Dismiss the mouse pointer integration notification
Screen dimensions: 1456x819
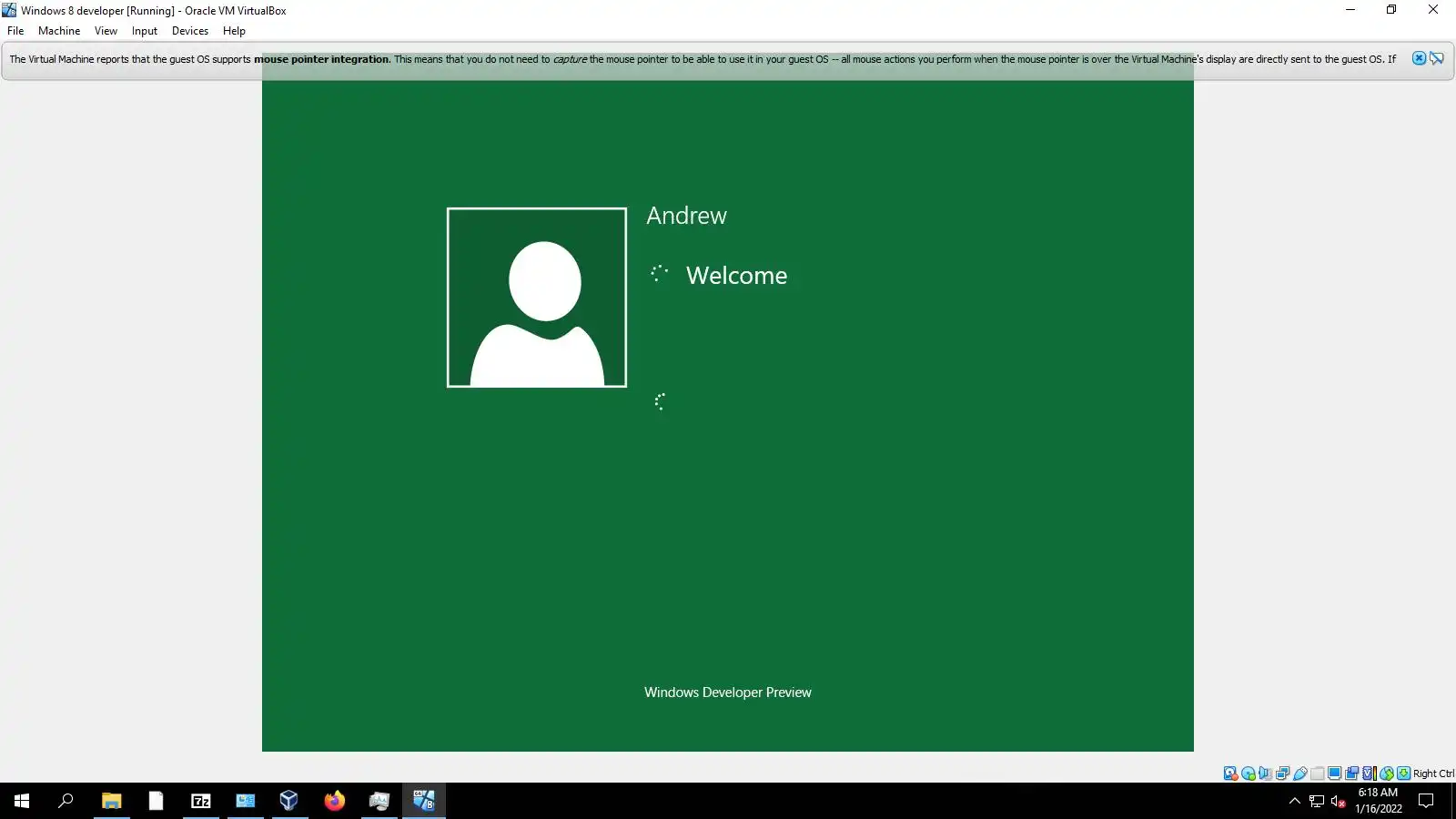click(x=1419, y=58)
